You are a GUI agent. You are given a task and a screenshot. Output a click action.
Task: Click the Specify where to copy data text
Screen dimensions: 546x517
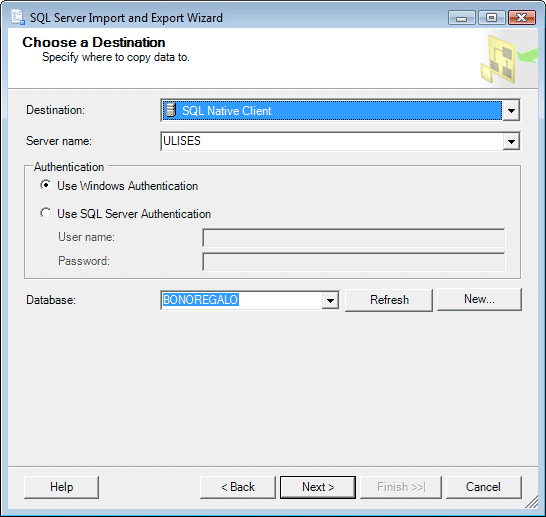pos(116,57)
